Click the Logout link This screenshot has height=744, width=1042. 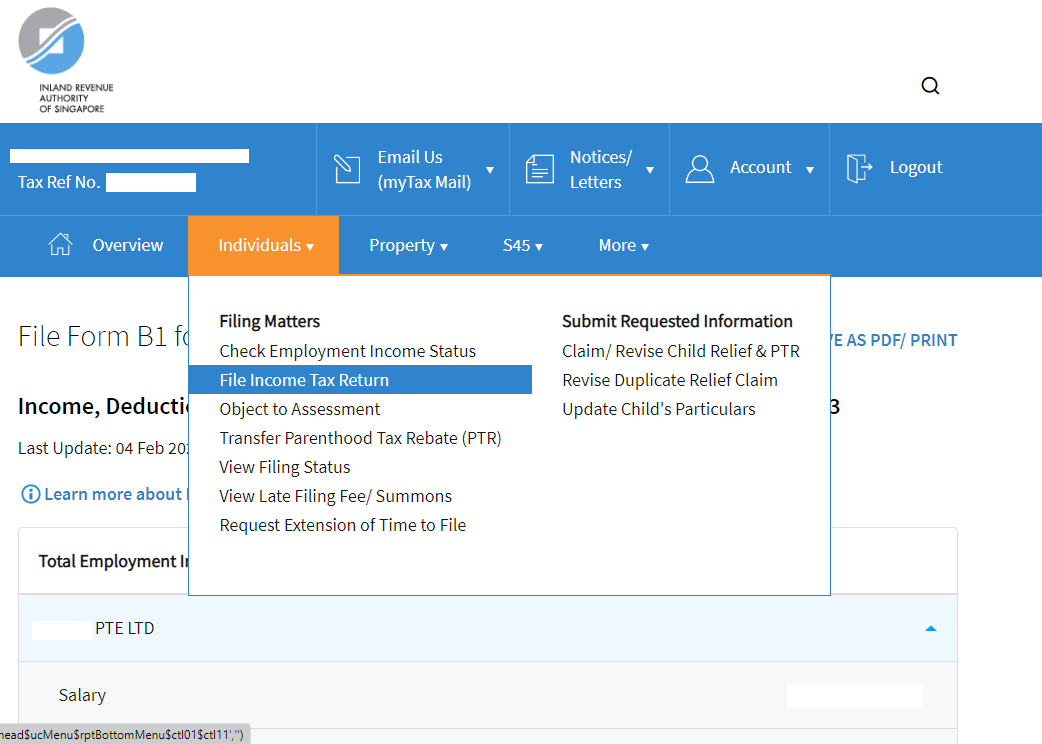click(916, 167)
